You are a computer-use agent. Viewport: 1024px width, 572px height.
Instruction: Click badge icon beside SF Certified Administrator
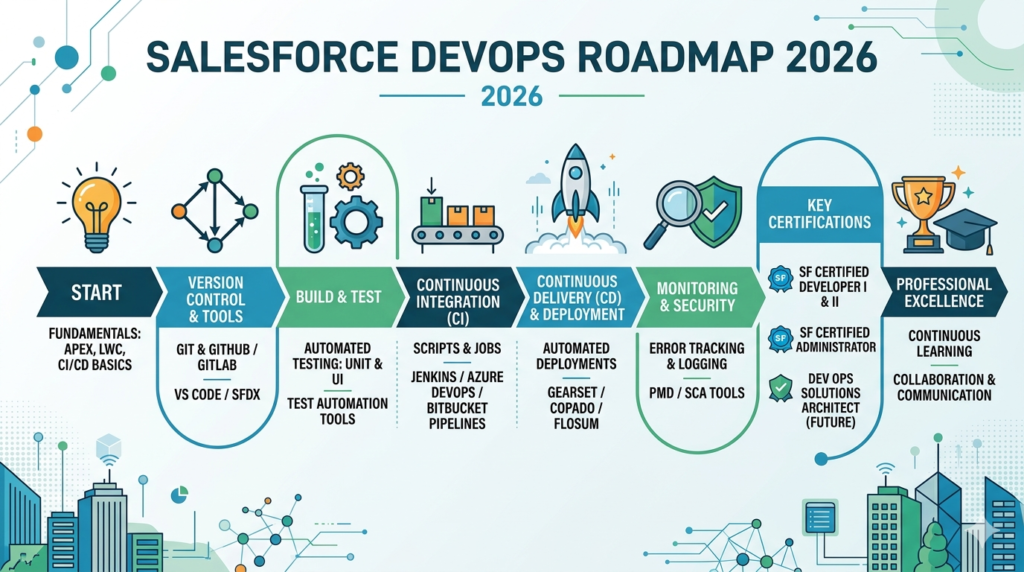coord(781,338)
